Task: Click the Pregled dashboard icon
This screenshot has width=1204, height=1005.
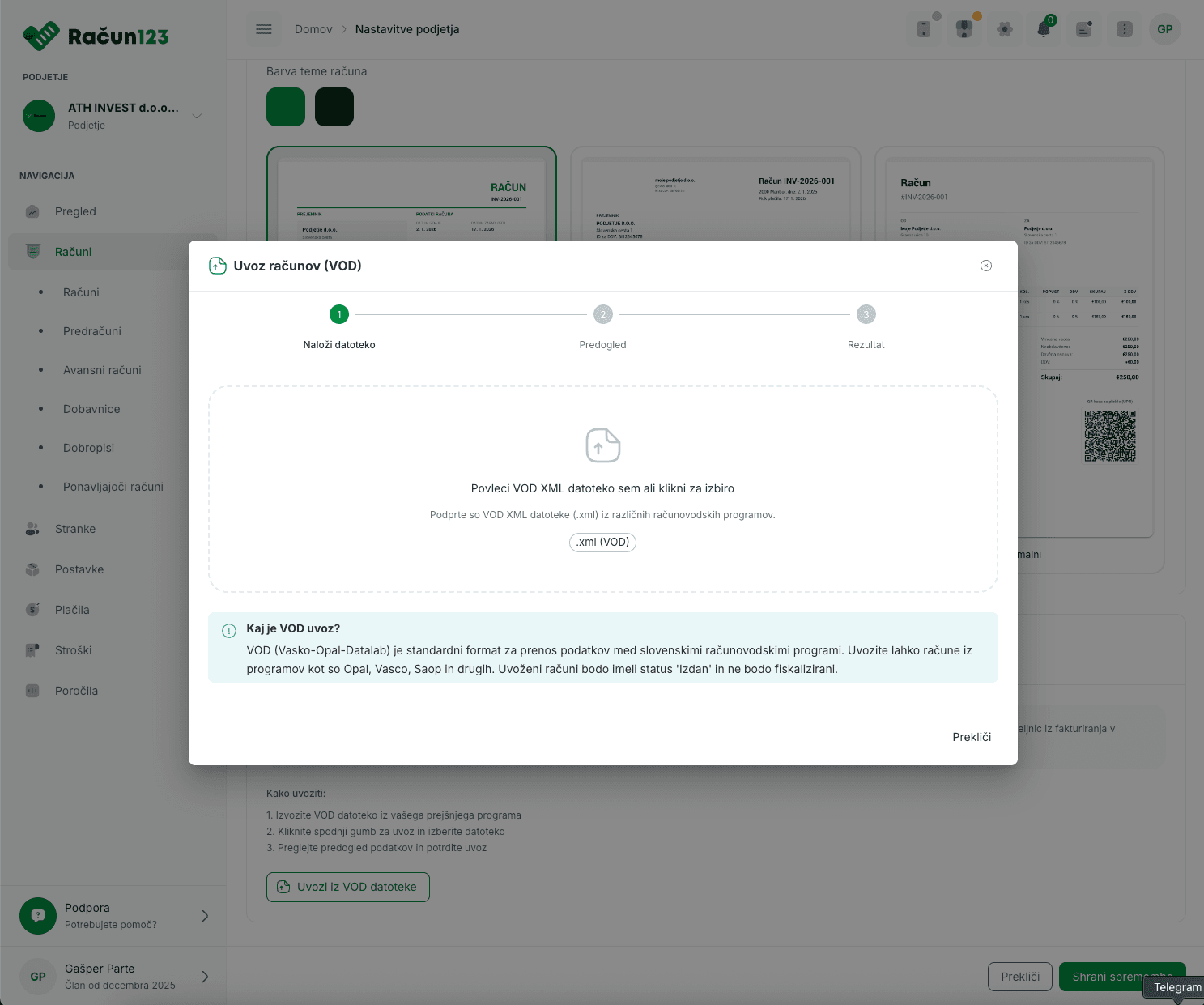Action: [x=32, y=211]
